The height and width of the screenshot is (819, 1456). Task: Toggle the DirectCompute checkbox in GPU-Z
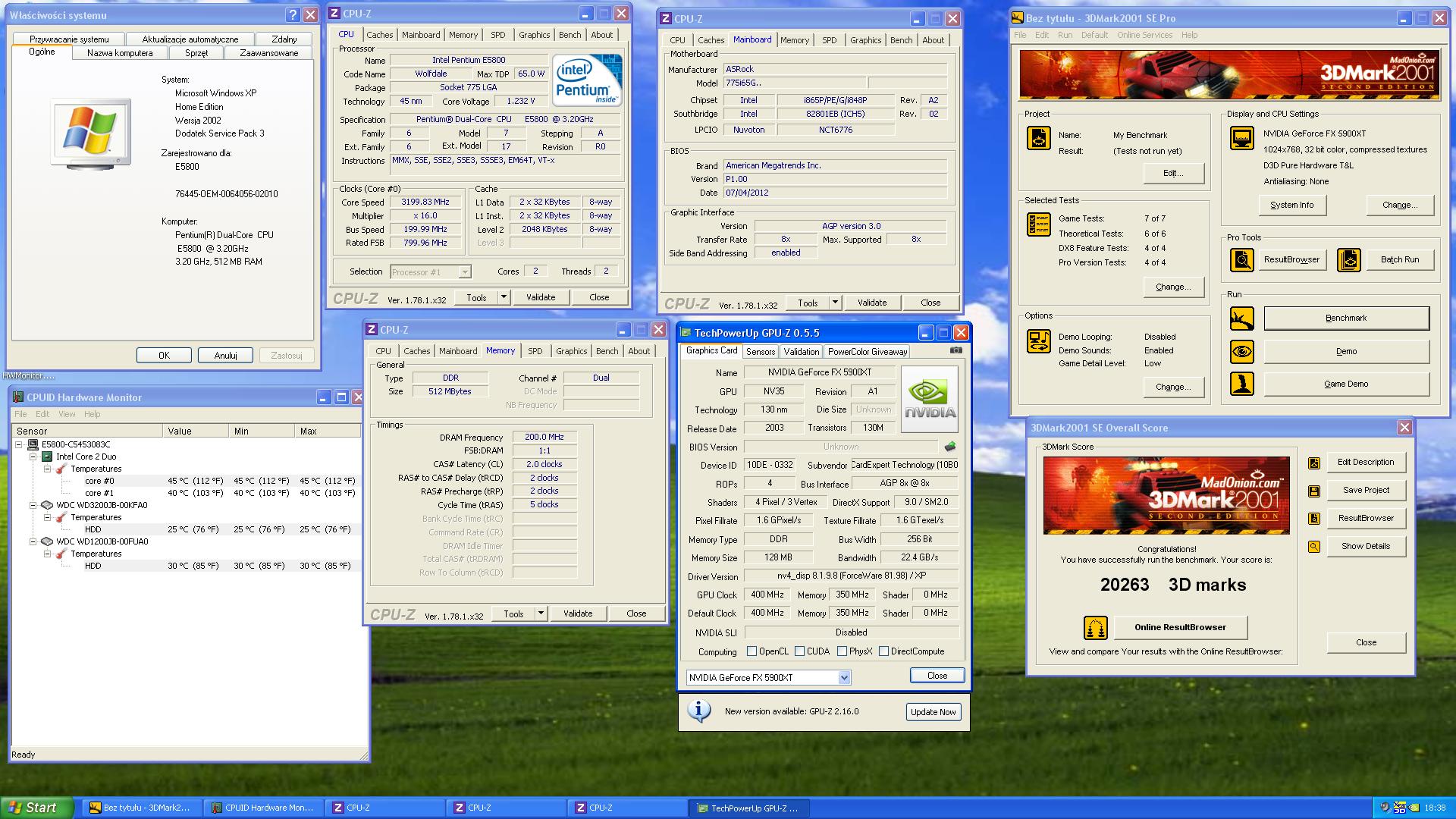[x=883, y=651]
